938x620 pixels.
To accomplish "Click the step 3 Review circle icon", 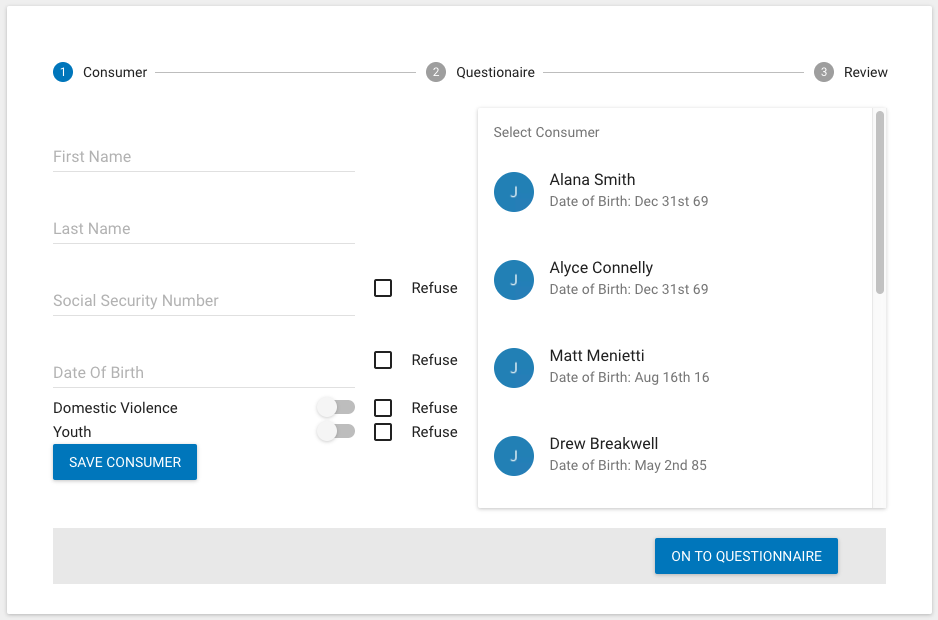I will click(x=823, y=72).
